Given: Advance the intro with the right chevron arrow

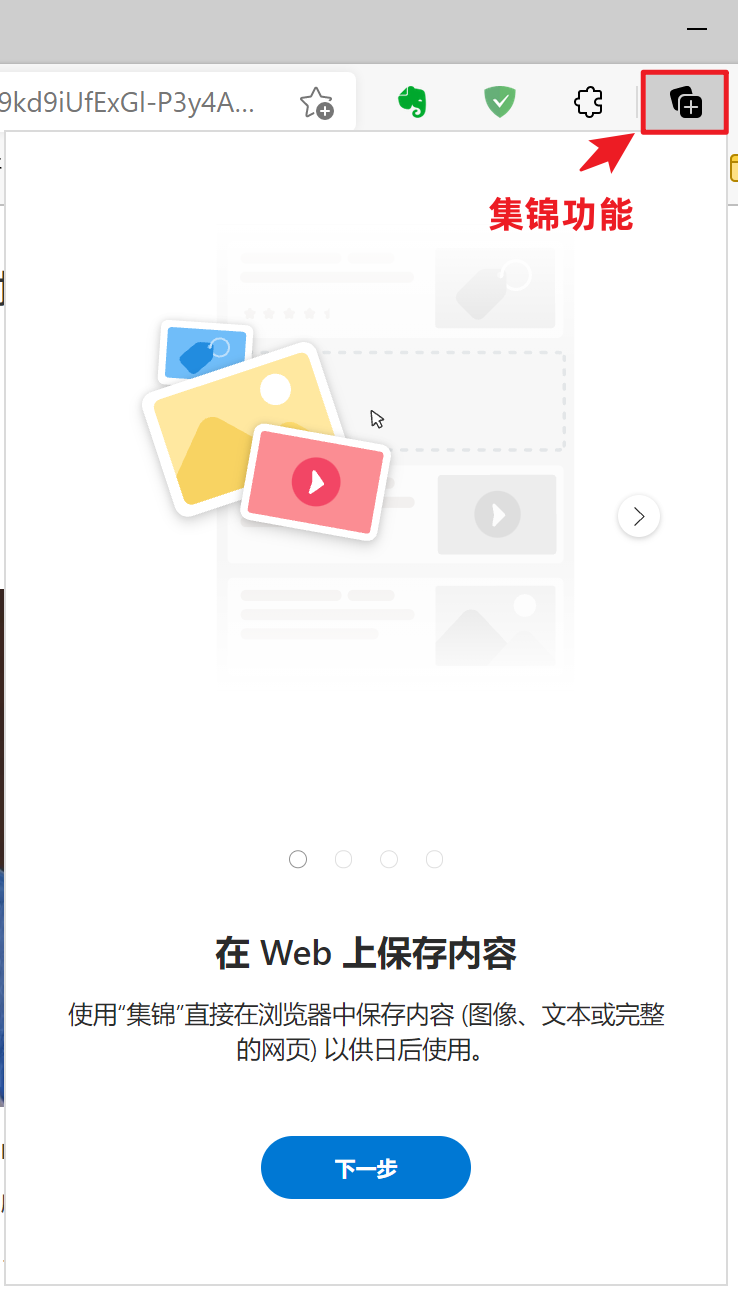Looking at the screenshot, I should (639, 516).
